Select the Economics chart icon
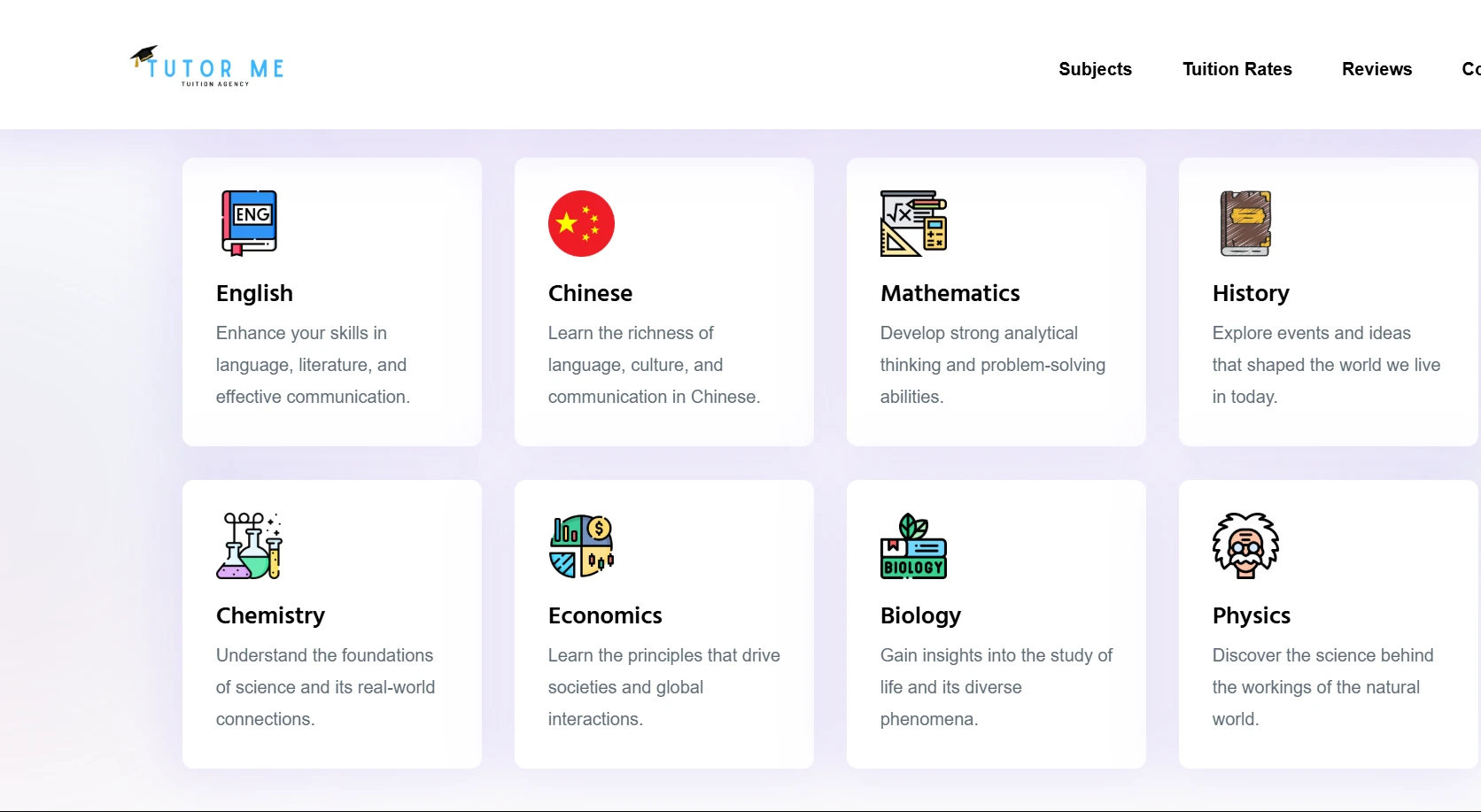1481x812 pixels. [x=581, y=545]
